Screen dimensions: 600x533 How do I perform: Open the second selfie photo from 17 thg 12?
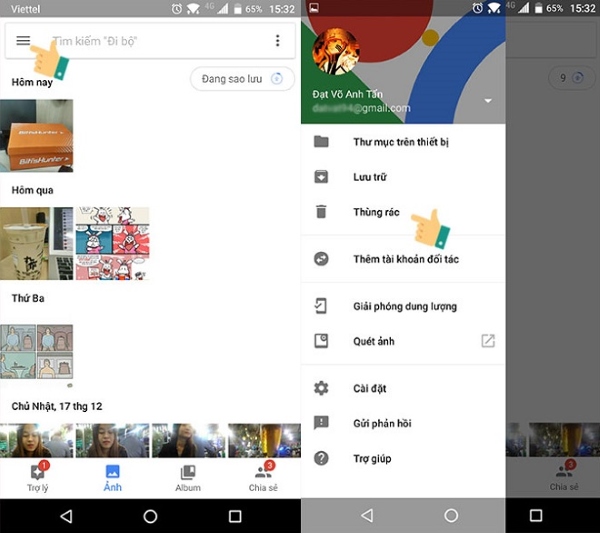click(x=112, y=440)
